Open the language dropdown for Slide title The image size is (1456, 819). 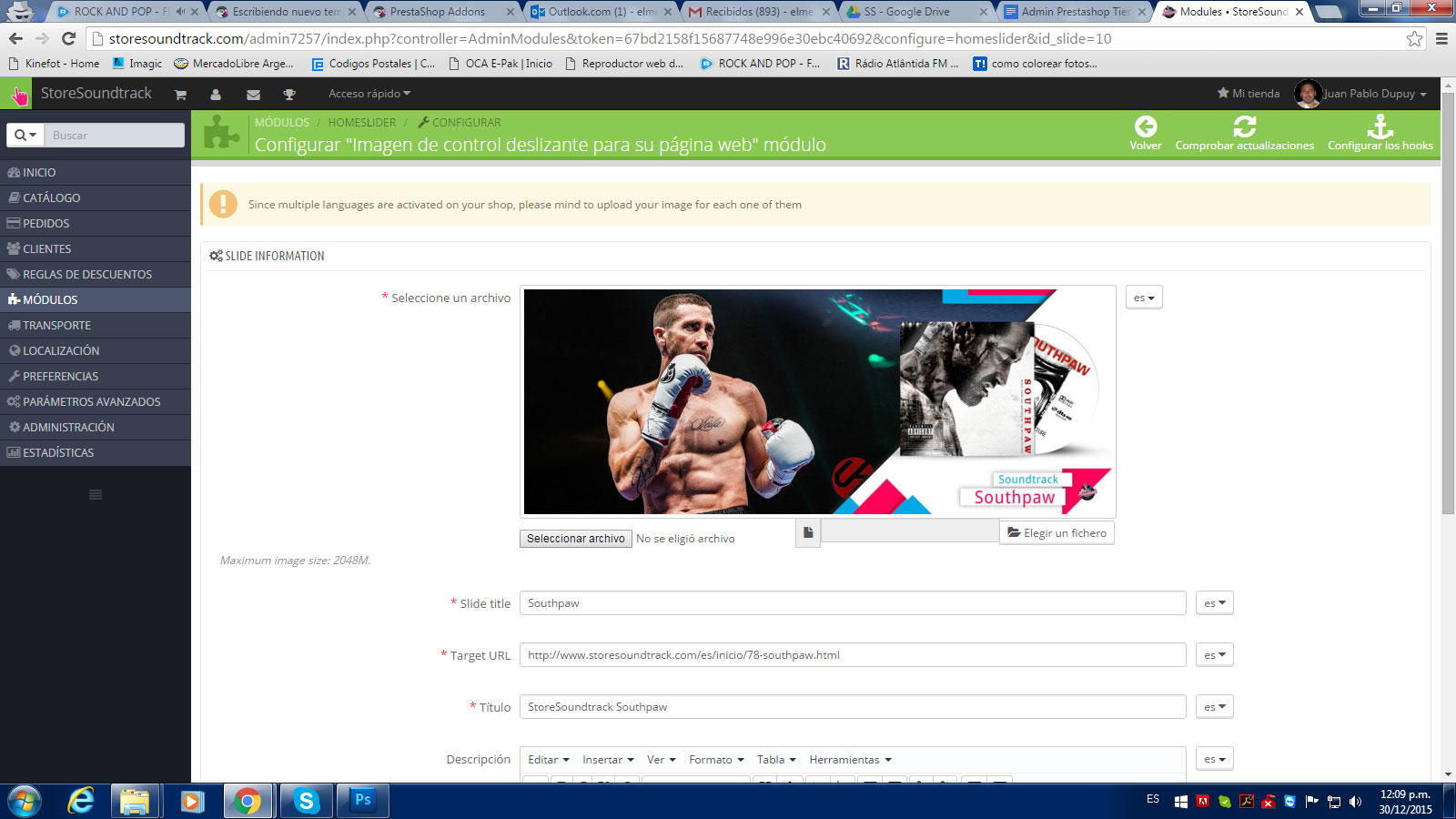(x=1215, y=603)
